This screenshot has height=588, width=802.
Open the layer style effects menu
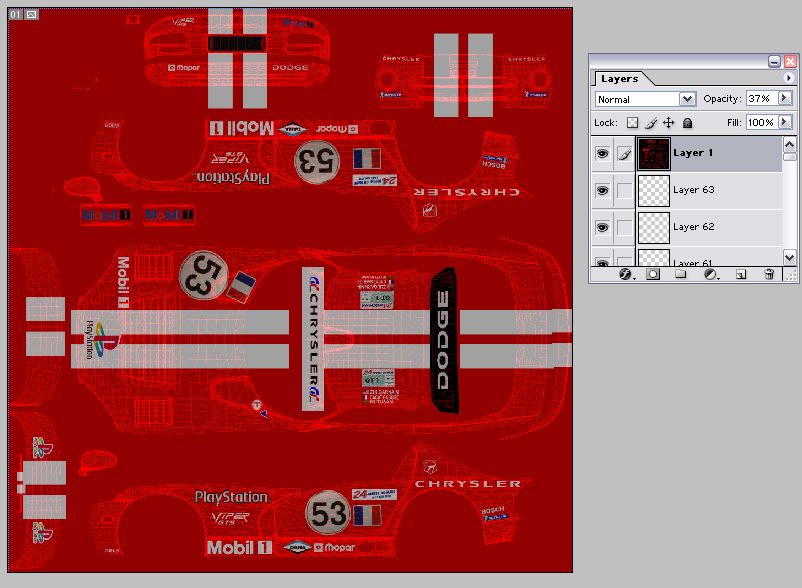tap(625, 273)
